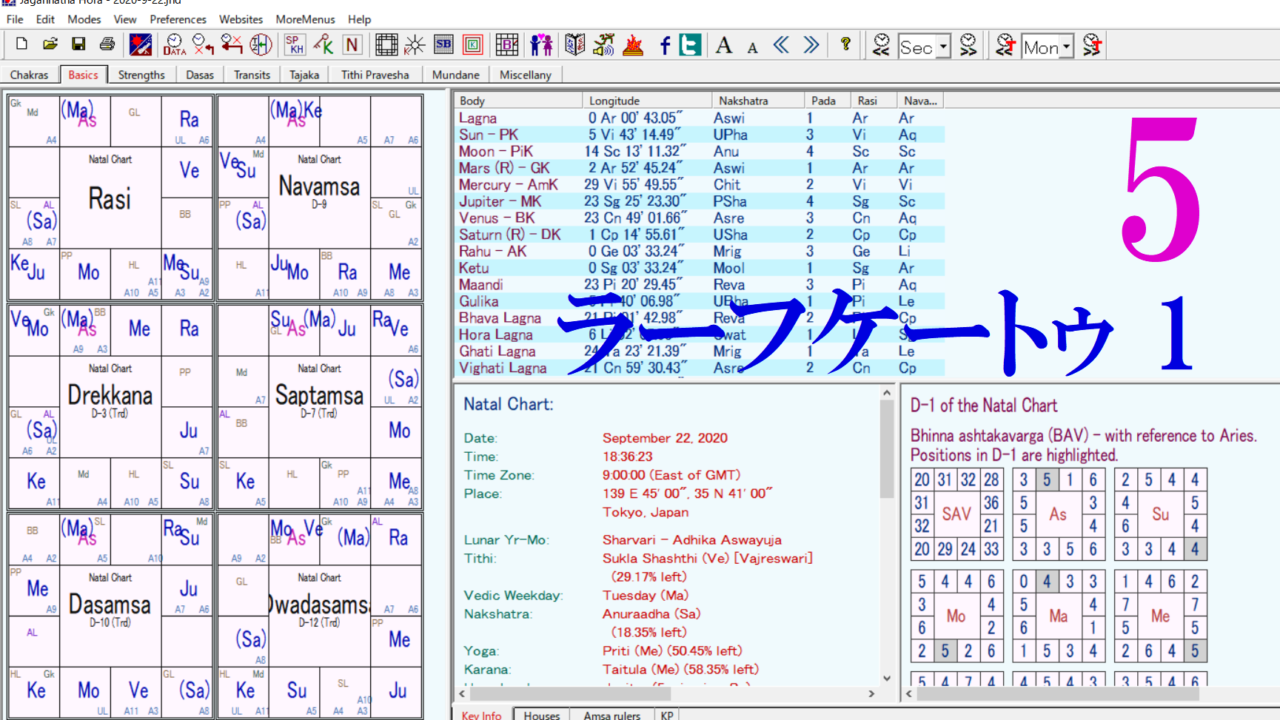Image resolution: width=1280 pixels, height=720 pixels.
Task: Open the Mon transit unit dropdown
Action: coord(1066,47)
